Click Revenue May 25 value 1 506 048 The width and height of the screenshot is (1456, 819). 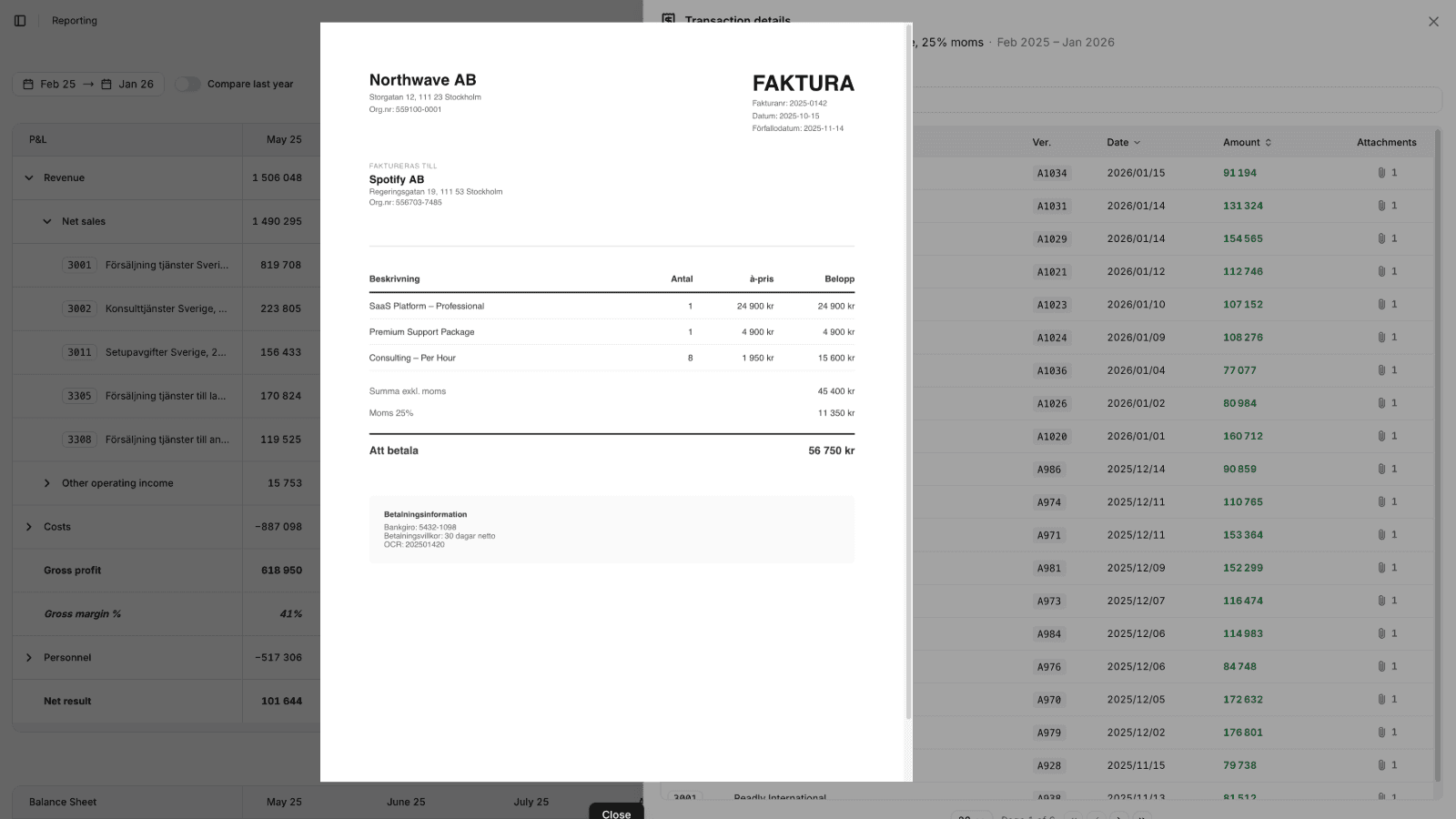coord(277,177)
